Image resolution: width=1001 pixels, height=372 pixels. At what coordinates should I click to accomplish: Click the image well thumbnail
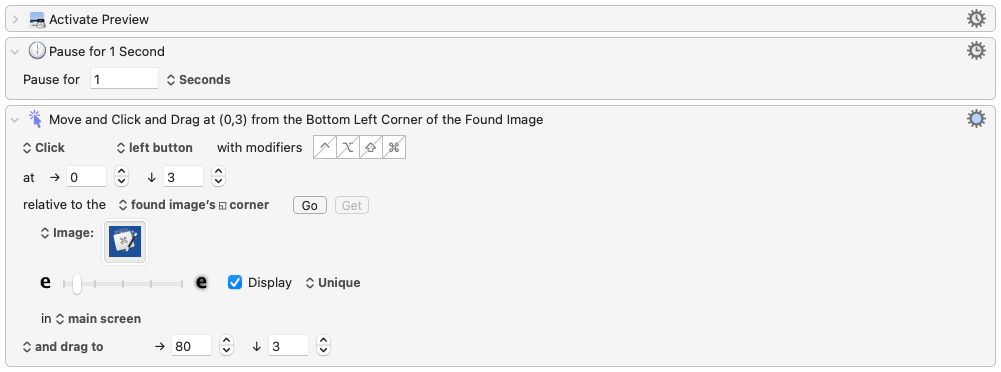pyautogui.click(x=125, y=242)
